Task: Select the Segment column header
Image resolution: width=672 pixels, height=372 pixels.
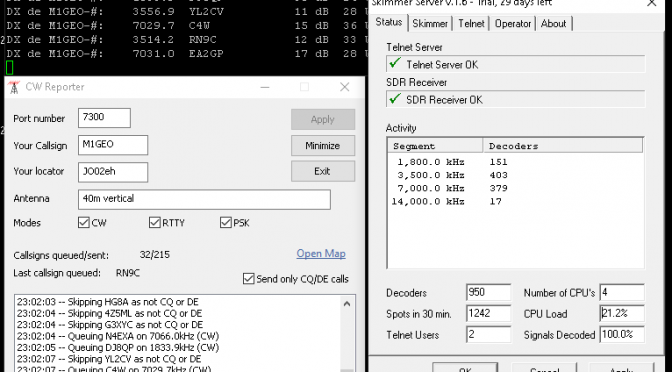Action: (x=435, y=146)
